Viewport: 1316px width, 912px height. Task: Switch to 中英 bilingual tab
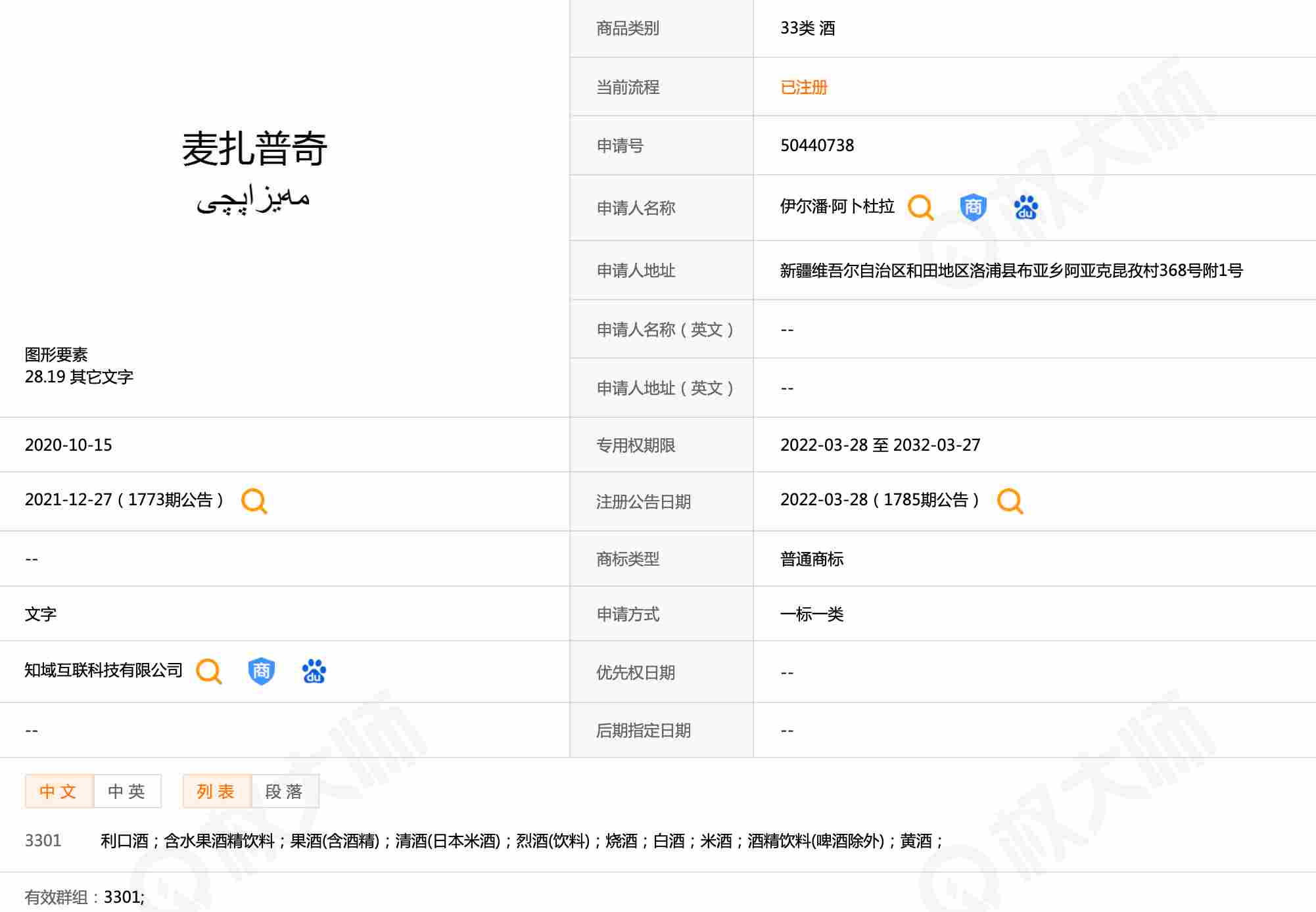[x=127, y=791]
